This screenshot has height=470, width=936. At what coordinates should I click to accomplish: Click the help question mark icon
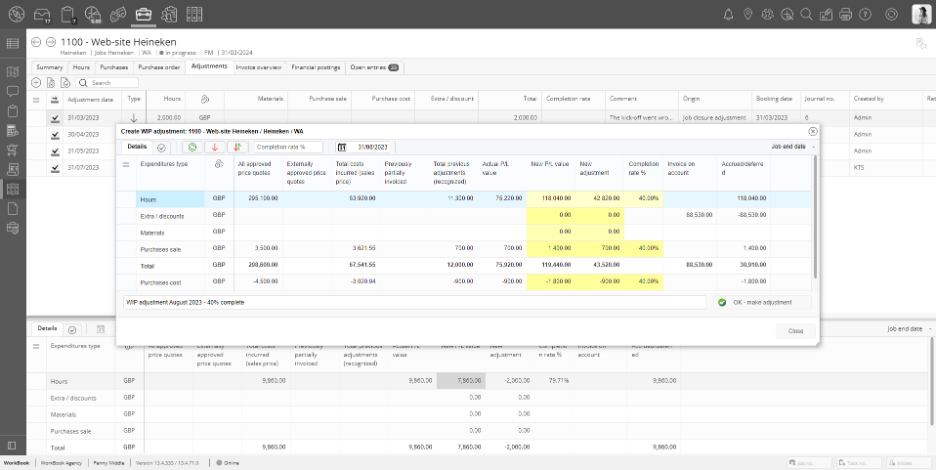(864, 14)
